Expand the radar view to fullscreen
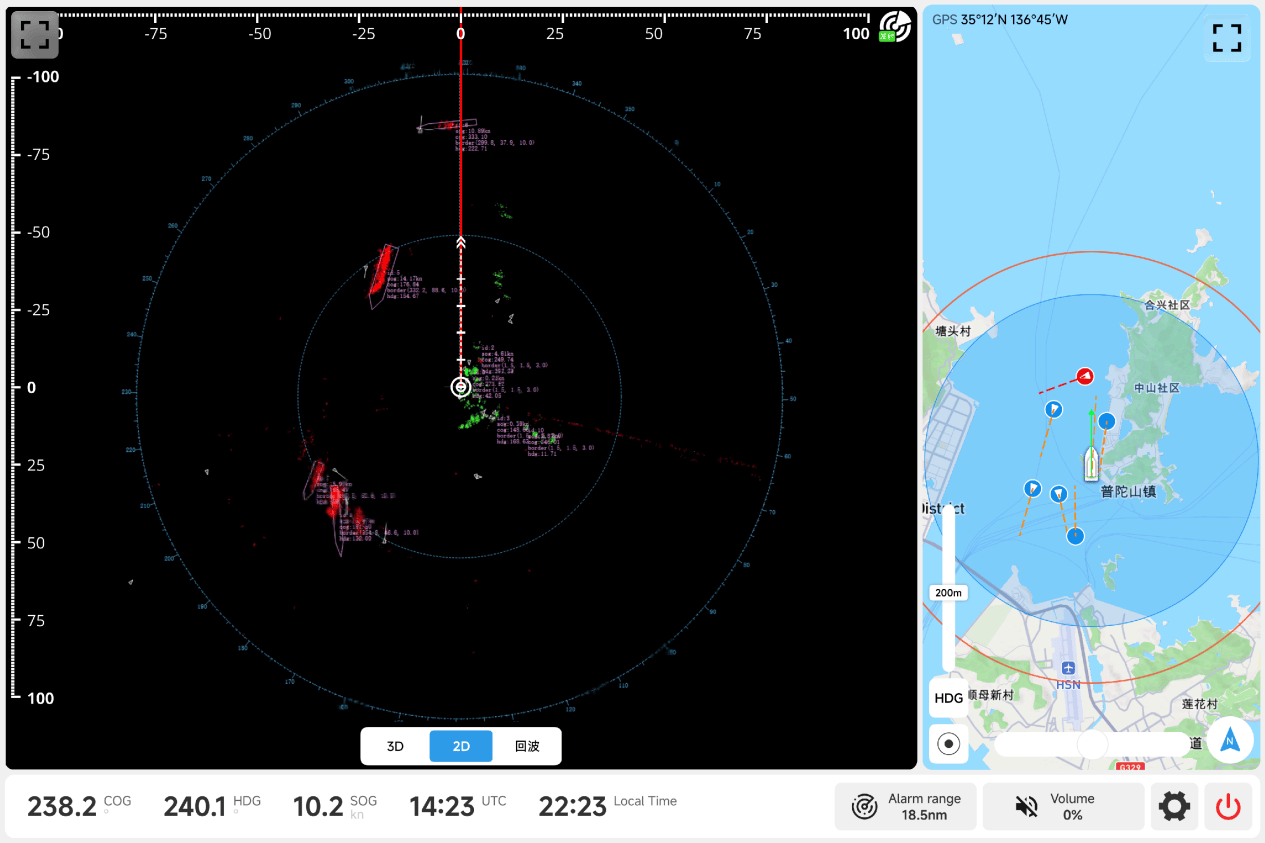 [35, 36]
